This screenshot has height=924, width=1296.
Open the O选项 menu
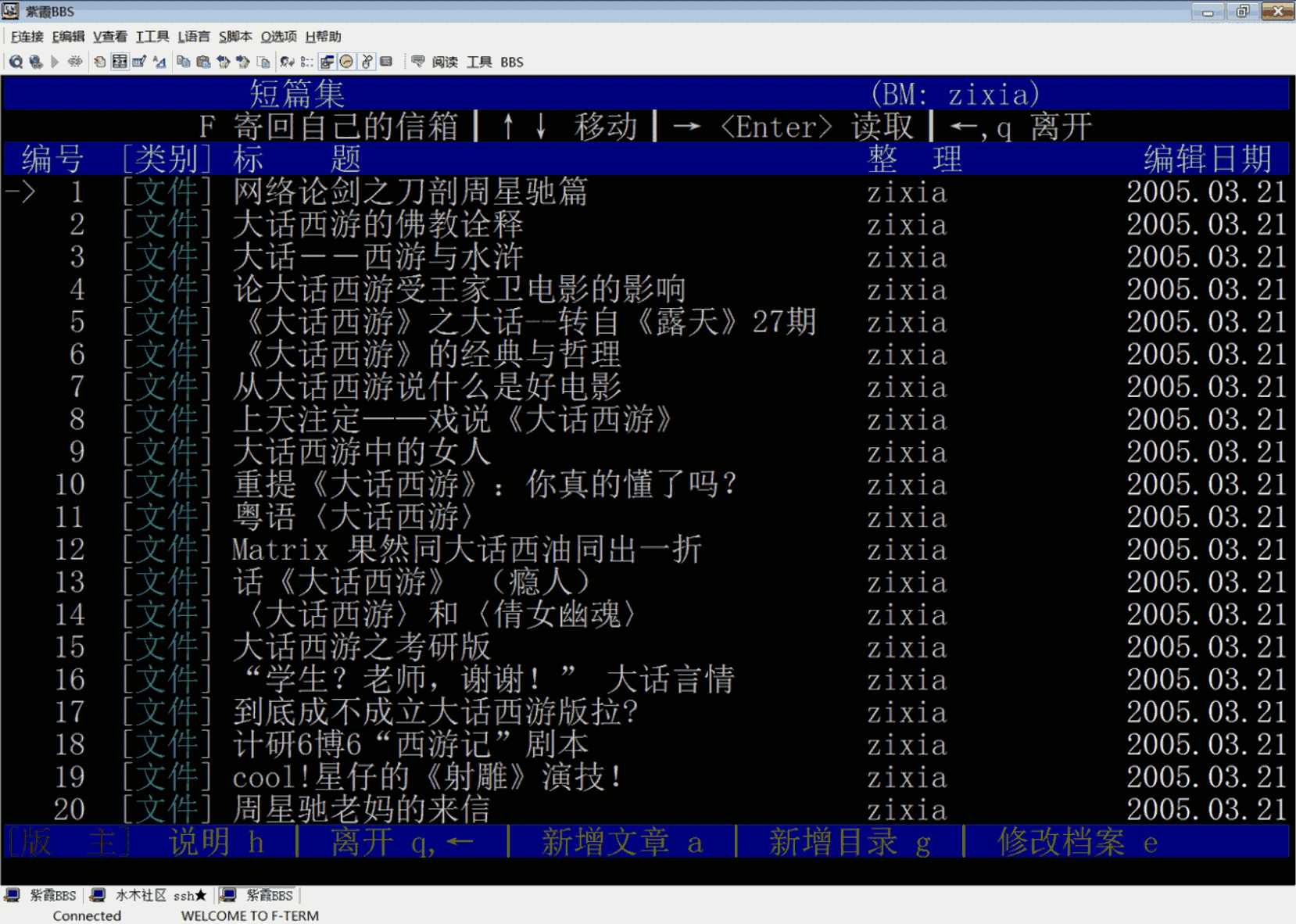tap(279, 37)
